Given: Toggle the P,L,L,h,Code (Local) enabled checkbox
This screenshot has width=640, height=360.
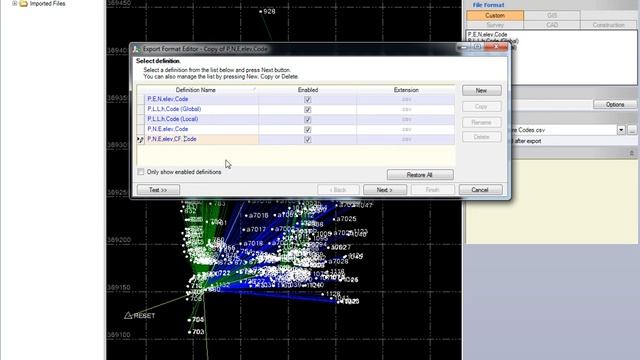Looking at the screenshot, I should [308, 120].
